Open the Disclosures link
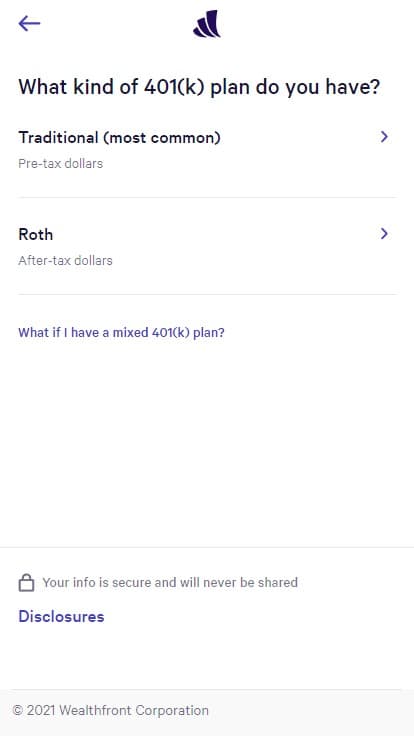This screenshot has height=736, width=414. (x=61, y=616)
